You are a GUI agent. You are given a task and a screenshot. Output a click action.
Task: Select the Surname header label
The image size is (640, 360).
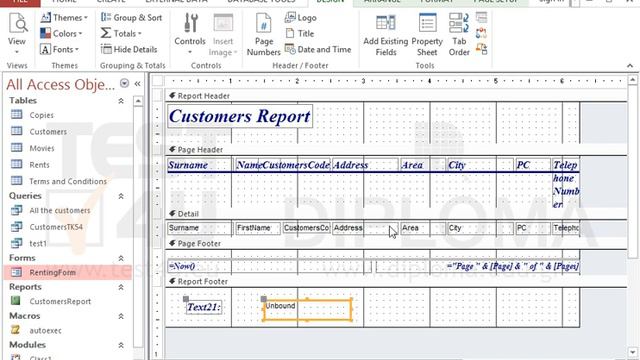[199, 165]
